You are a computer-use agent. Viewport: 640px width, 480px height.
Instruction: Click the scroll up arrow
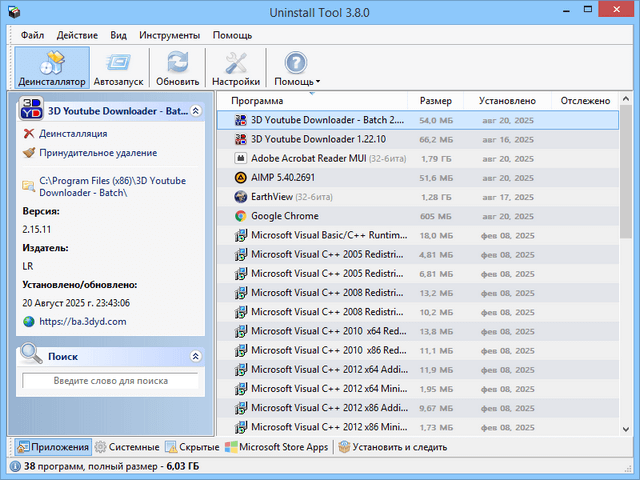point(626,99)
